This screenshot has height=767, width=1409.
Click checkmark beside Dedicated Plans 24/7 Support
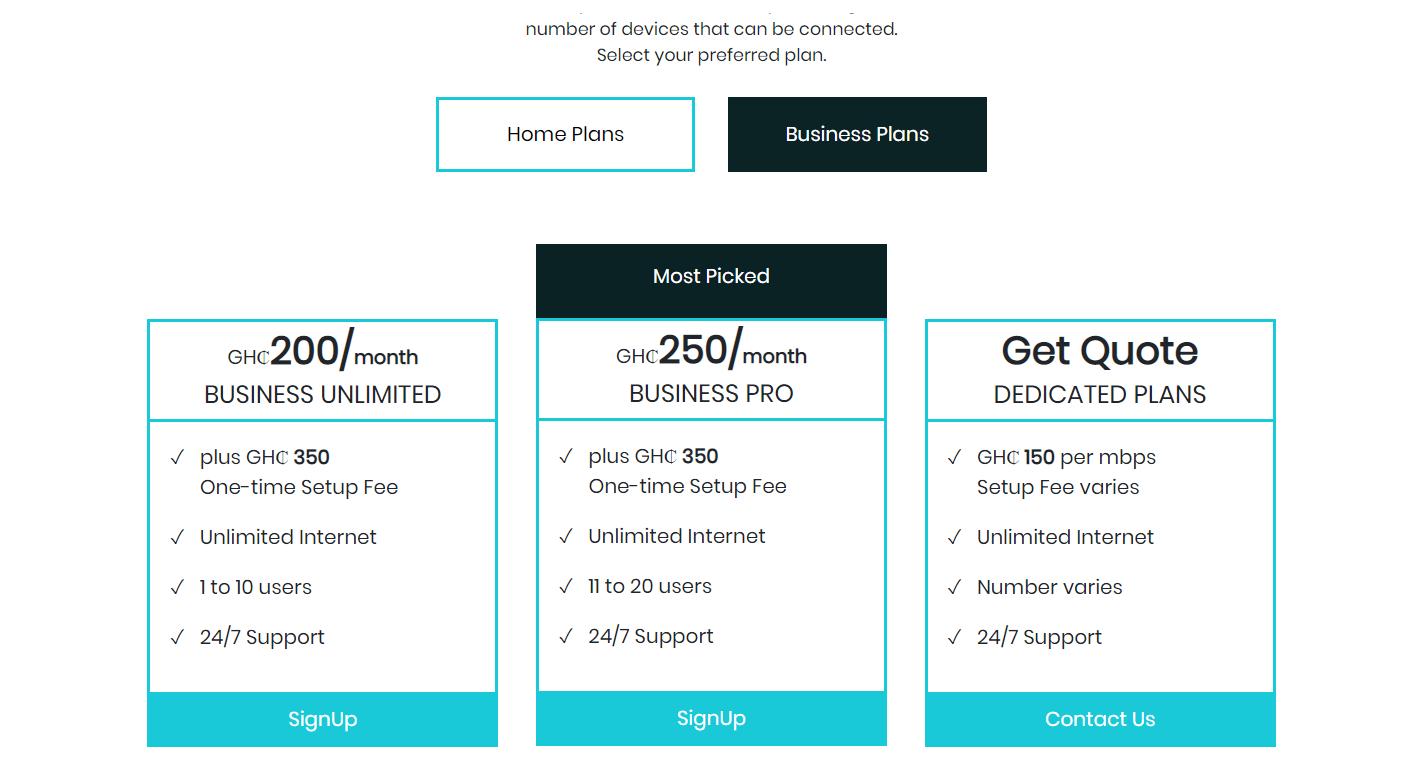954,637
